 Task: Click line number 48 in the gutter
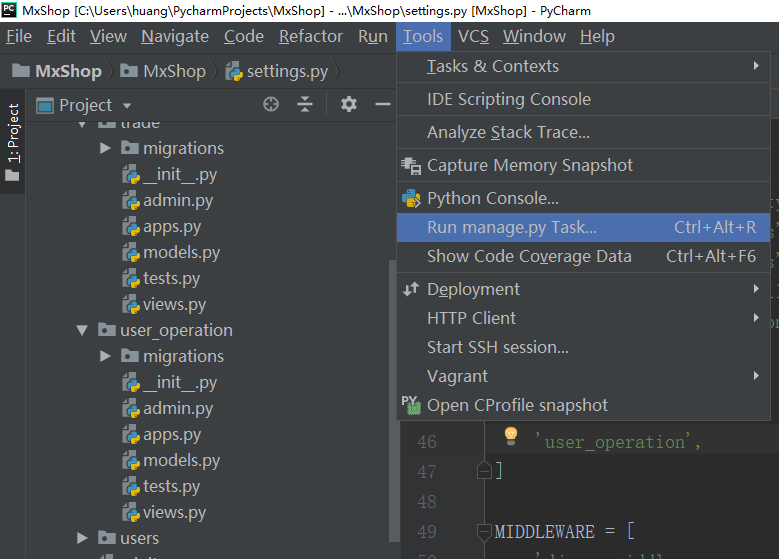coord(427,501)
